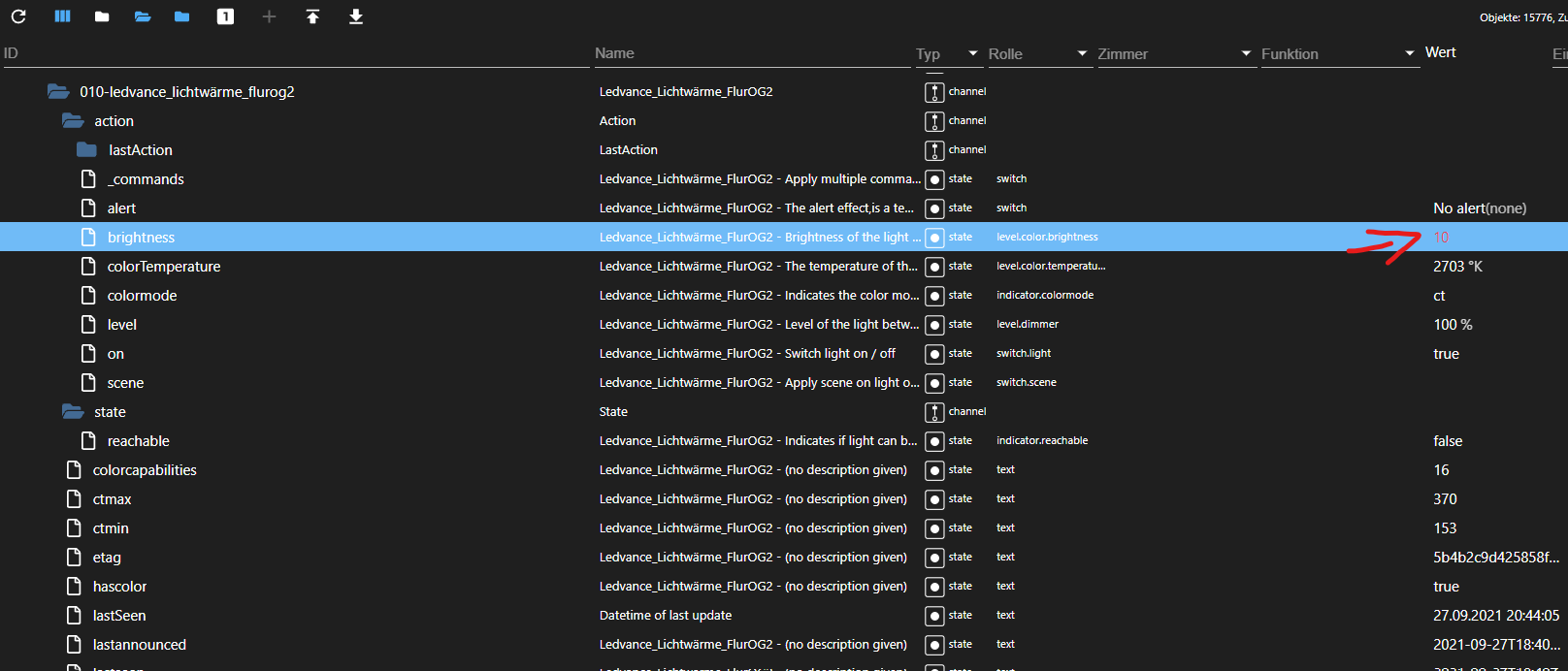The width and height of the screenshot is (1568, 671).
Task: Click the expand one level '1' icon
Action: click(x=225, y=16)
